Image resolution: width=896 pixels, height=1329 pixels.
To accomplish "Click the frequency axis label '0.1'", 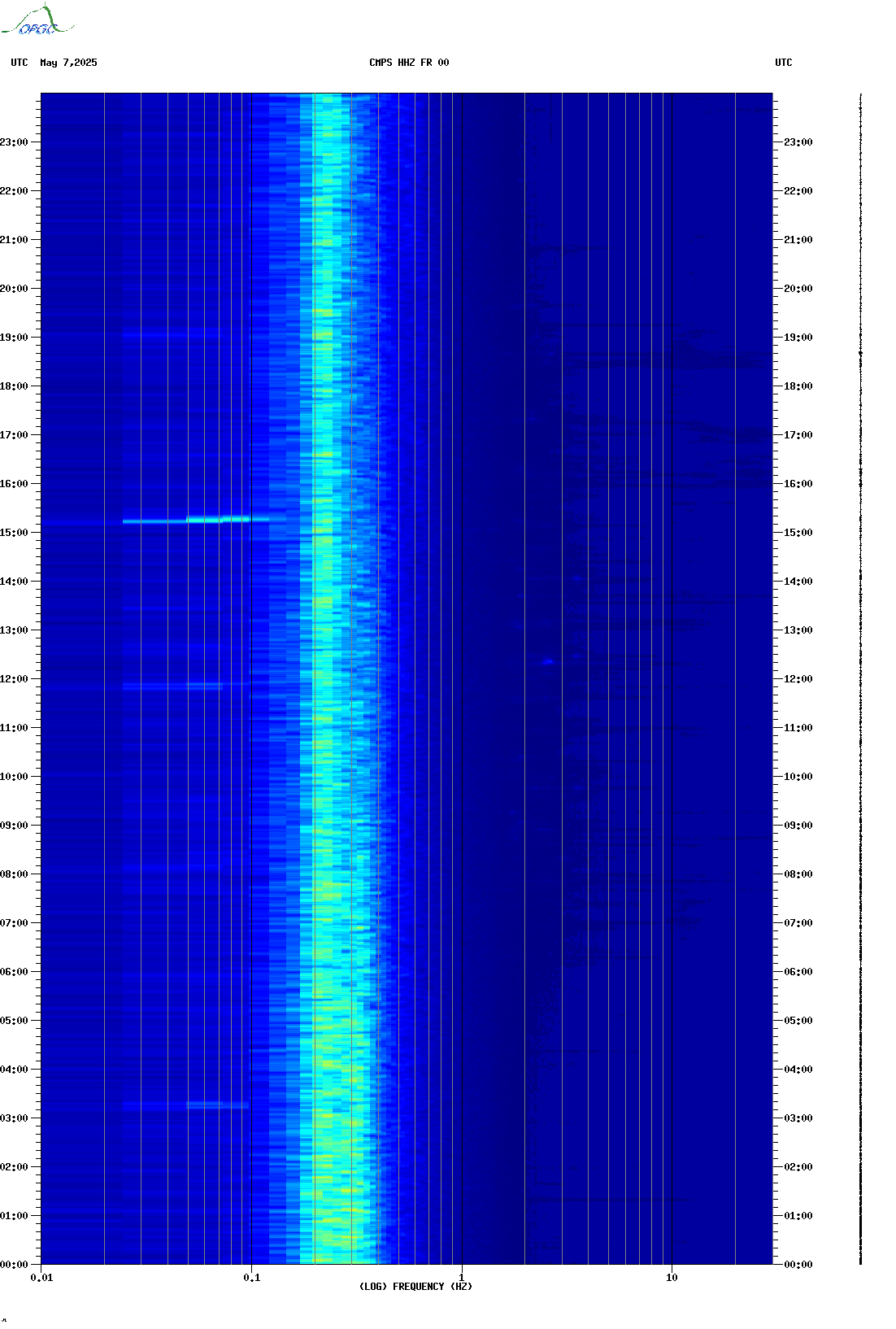I will point(252,1278).
